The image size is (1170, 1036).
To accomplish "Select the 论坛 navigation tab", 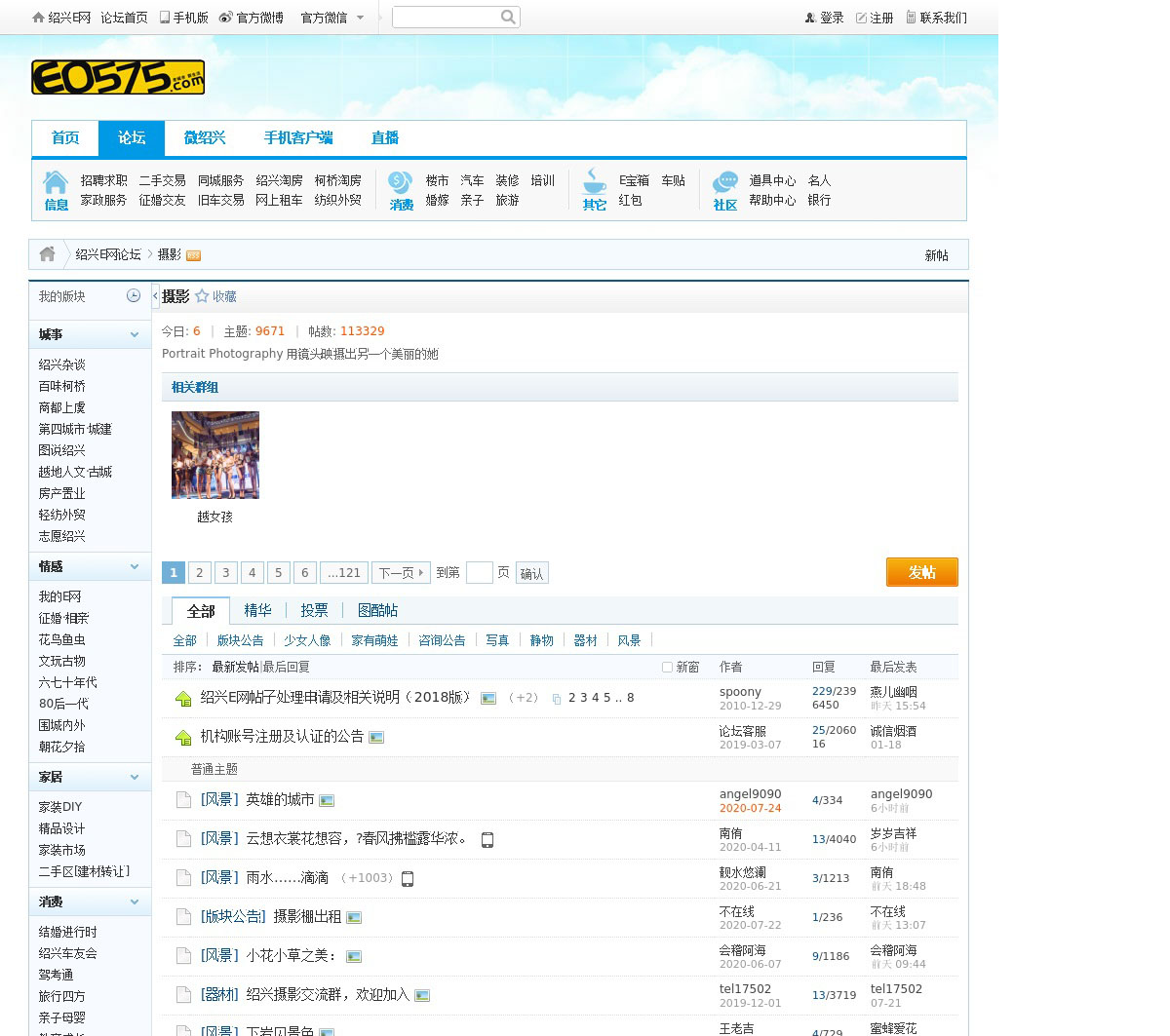I will tap(132, 137).
